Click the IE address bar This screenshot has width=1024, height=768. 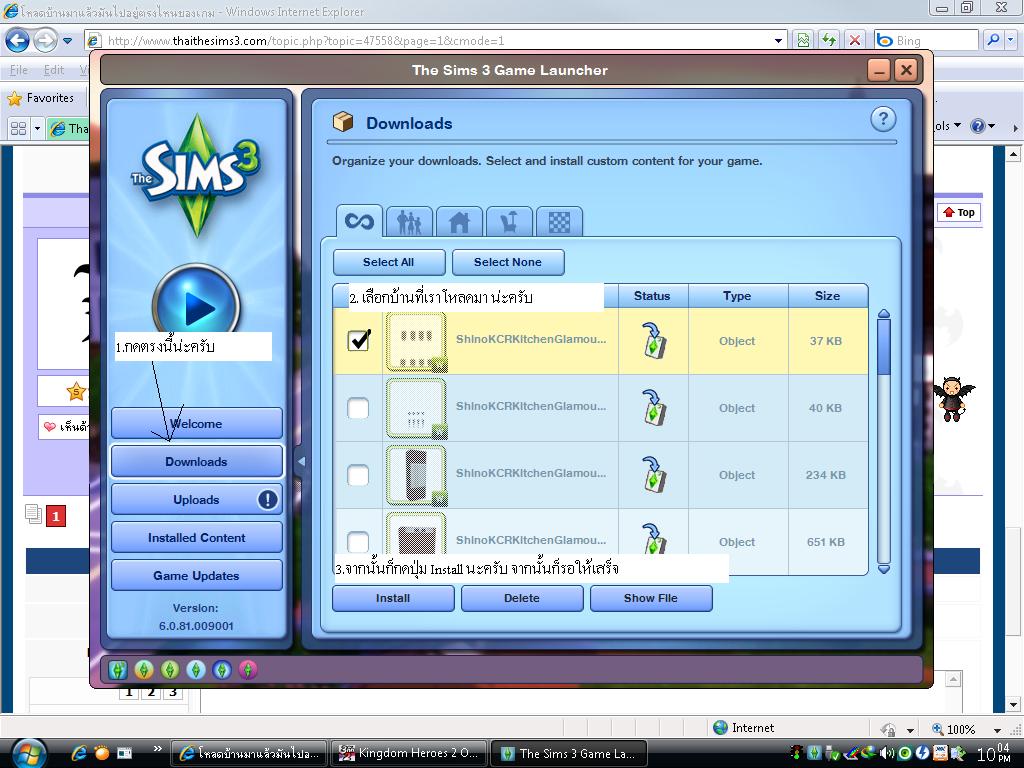[x=434, y=40]
